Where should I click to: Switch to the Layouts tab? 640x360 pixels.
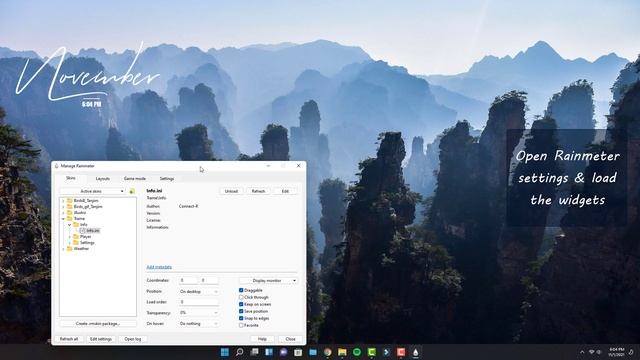coord(102,179)
